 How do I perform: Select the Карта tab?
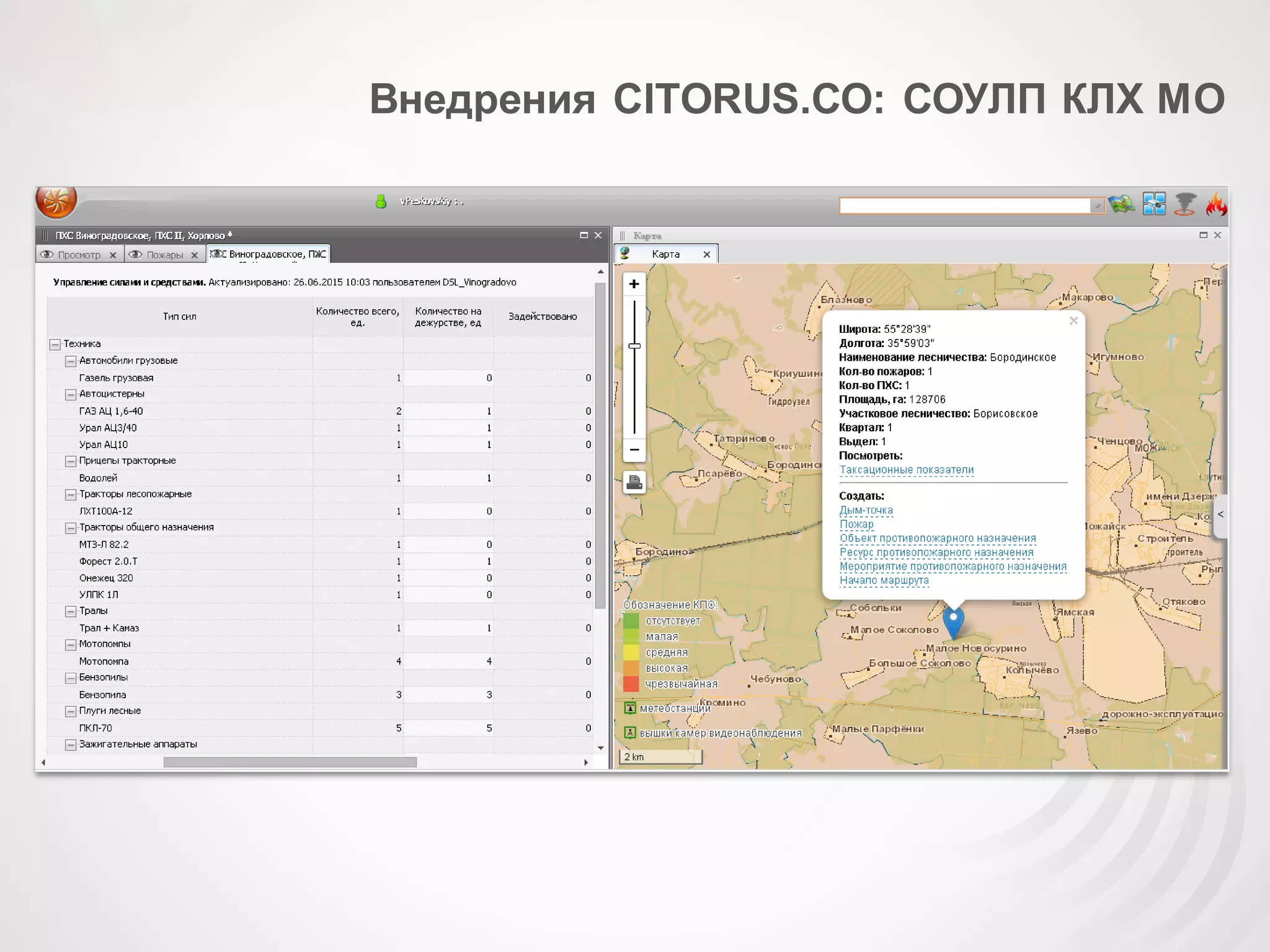(665, 254)
